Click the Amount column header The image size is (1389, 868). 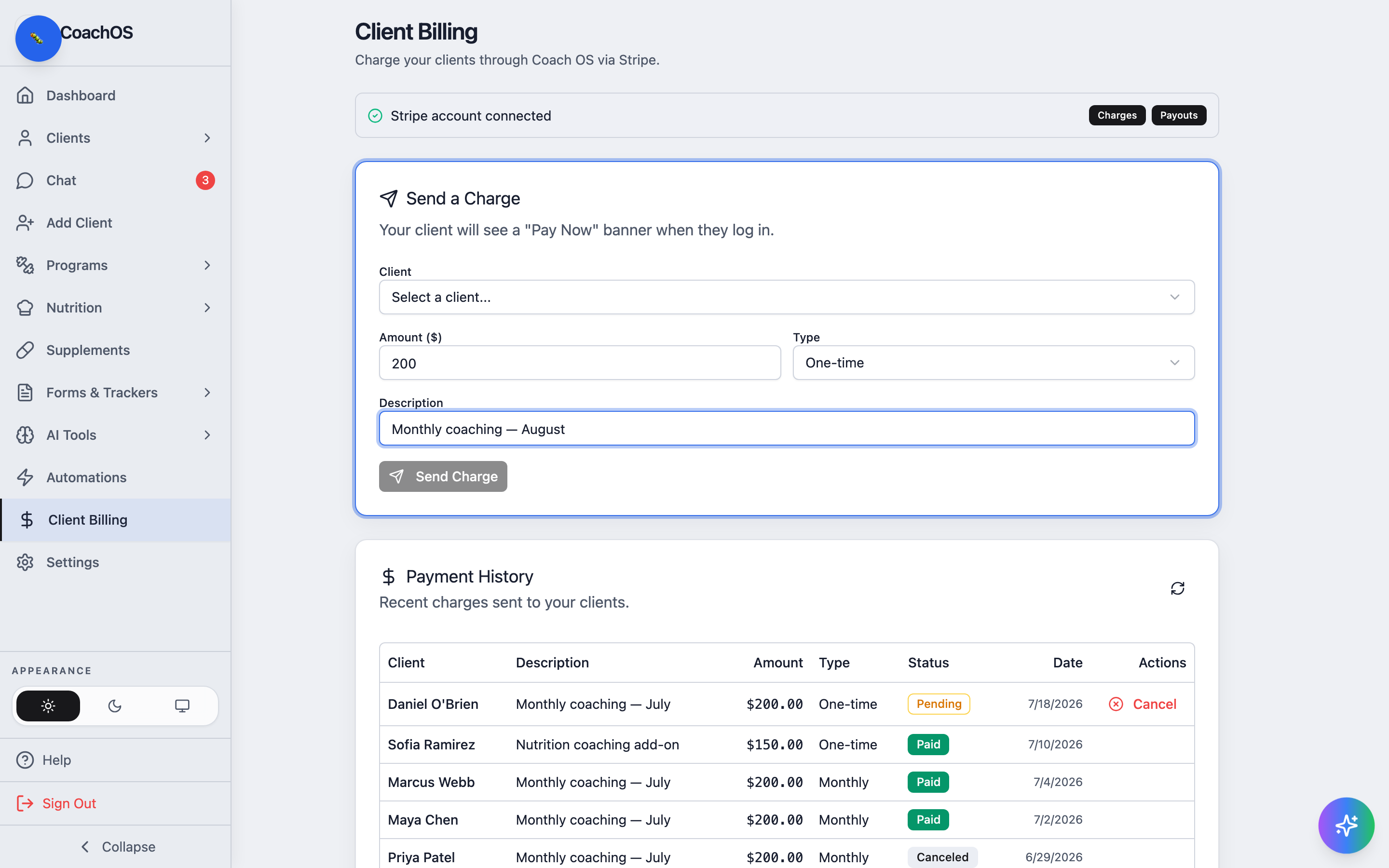pos(778,663)
